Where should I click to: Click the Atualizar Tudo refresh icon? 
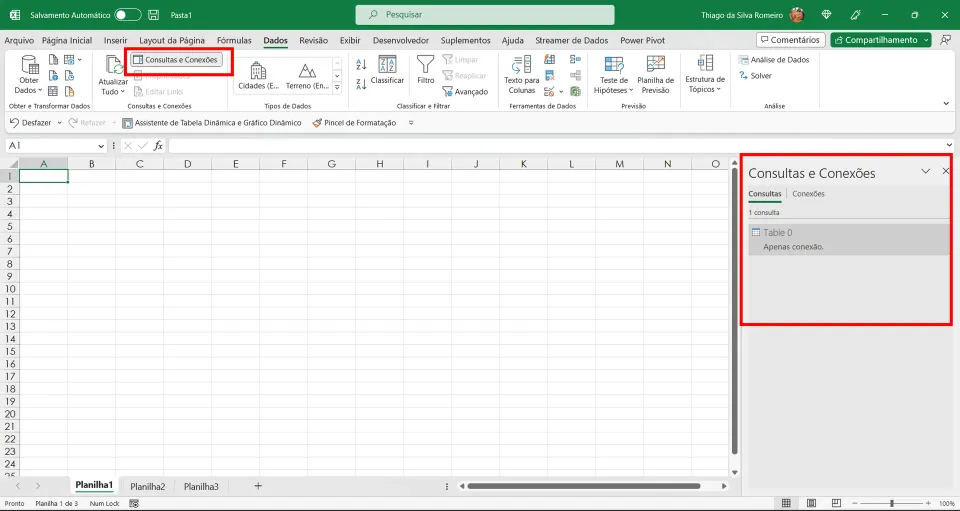113,65
